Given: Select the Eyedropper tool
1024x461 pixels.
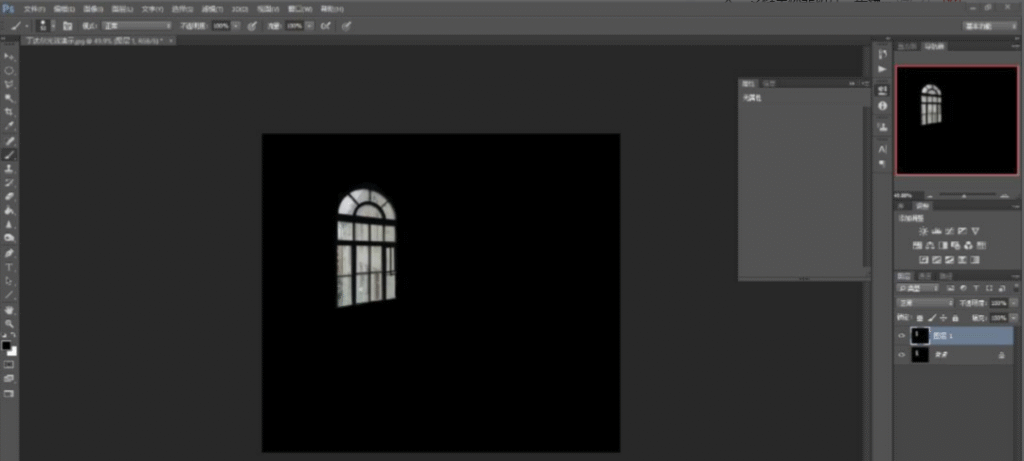Looking at the screenshot, I should pos(9,126).
